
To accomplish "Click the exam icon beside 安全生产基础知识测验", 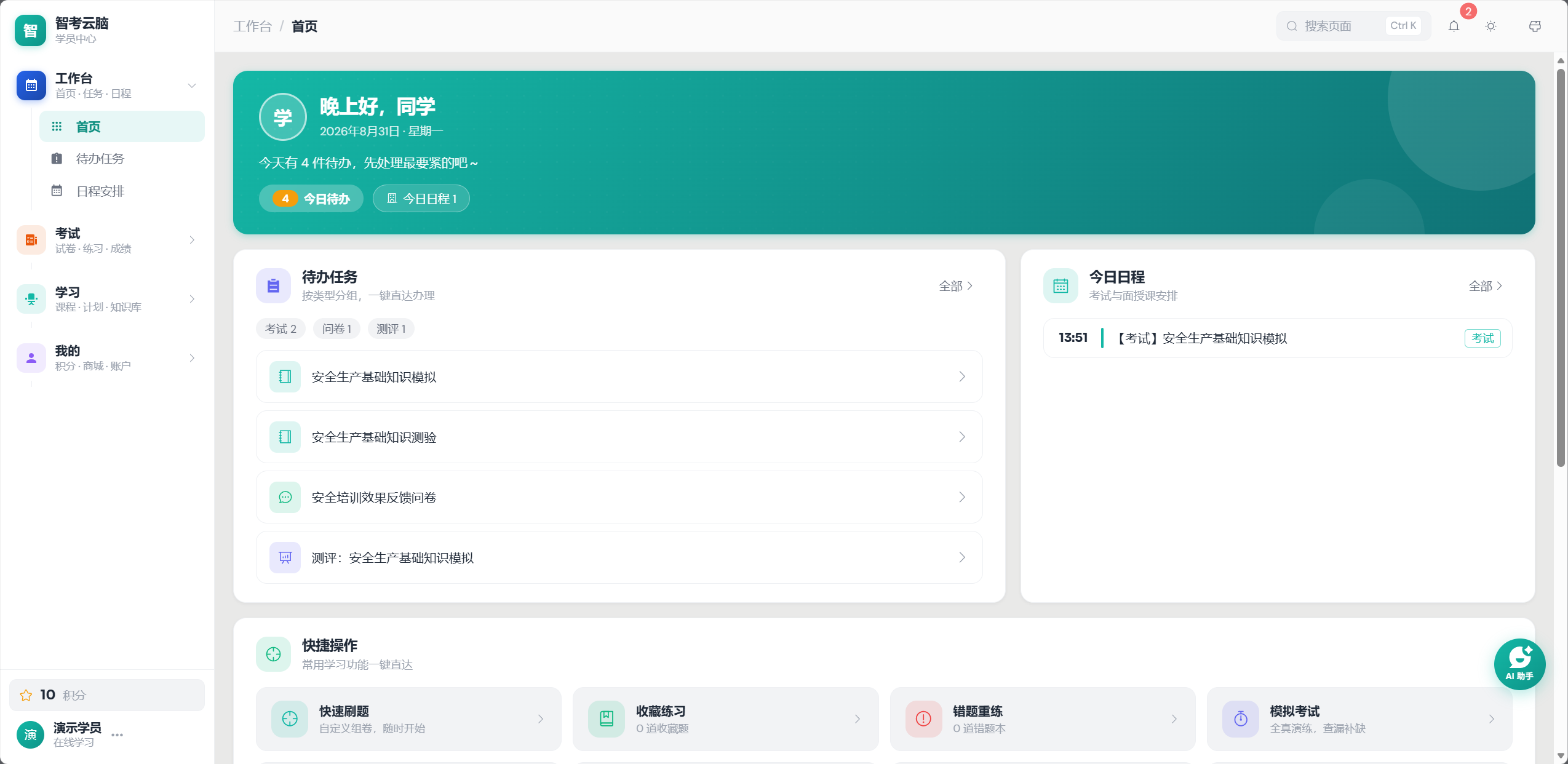I will pos(285,437).
